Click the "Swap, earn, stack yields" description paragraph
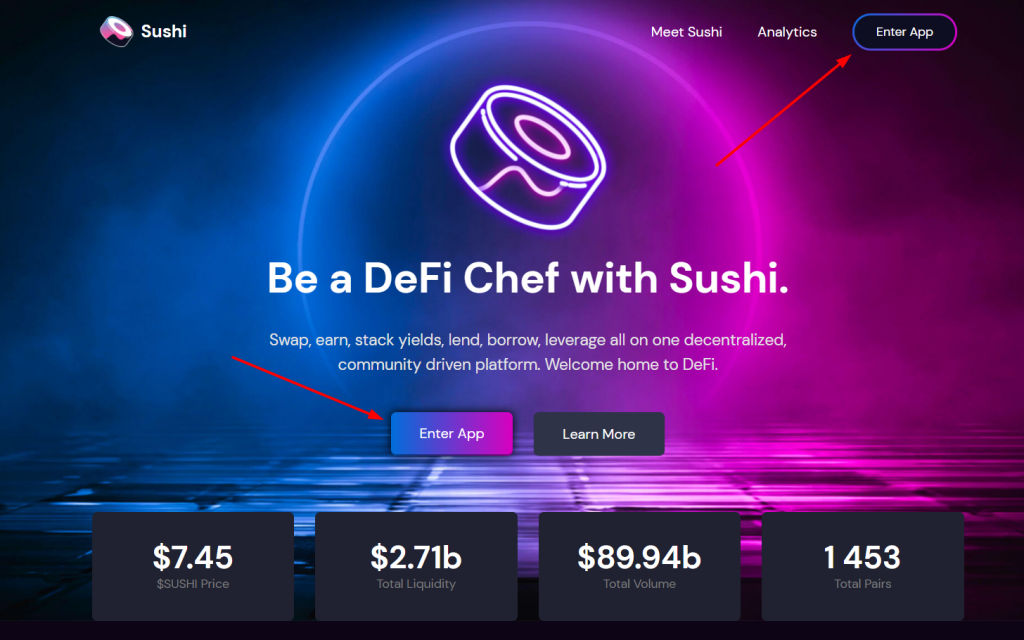Viewport: 1024px width, 640px height. 528,352
